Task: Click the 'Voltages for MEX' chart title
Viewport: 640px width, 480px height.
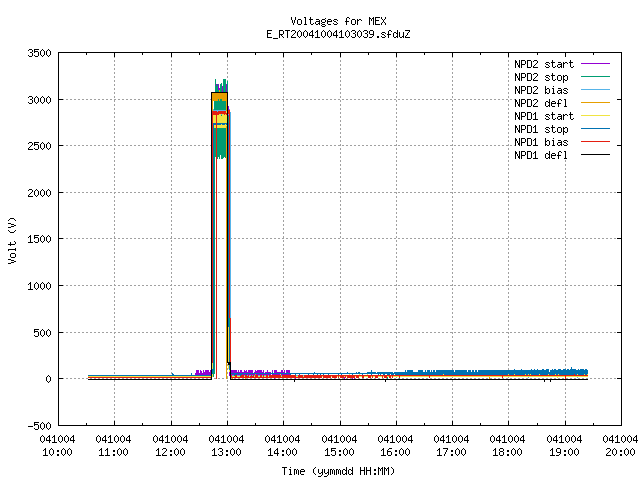Action: point(338,21)
